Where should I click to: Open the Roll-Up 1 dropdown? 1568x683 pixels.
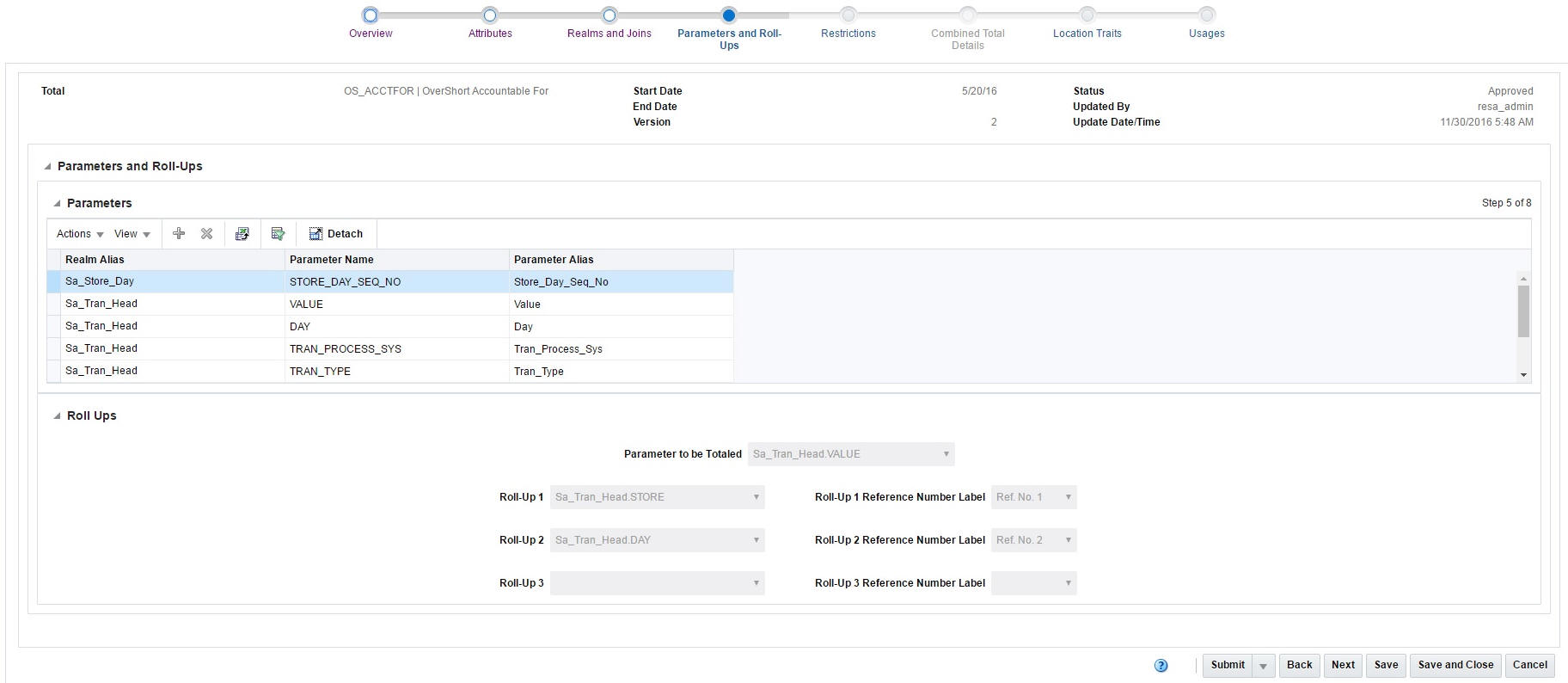658,497
